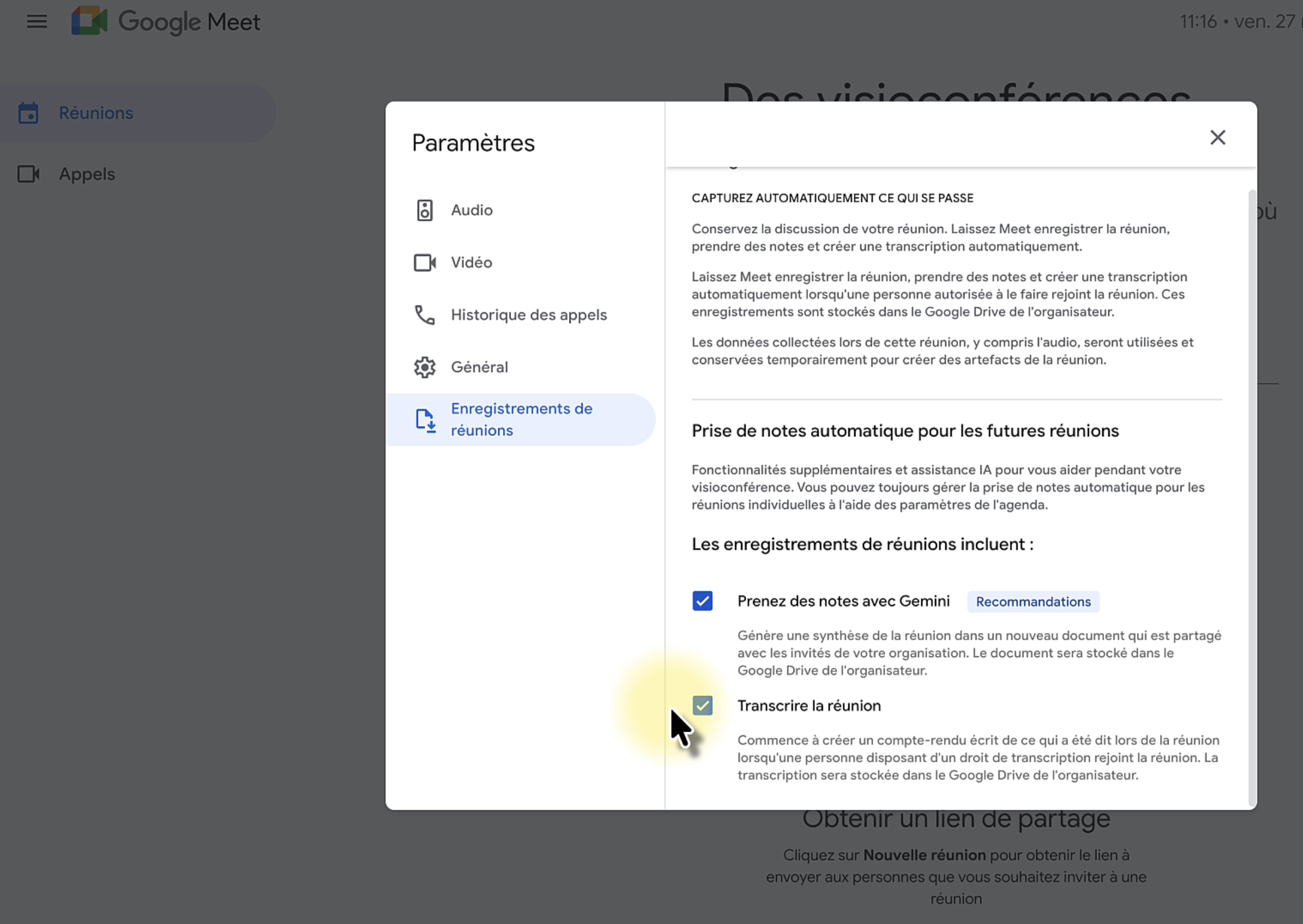Close the Paramètres dialog

[x=1217, y=138]
